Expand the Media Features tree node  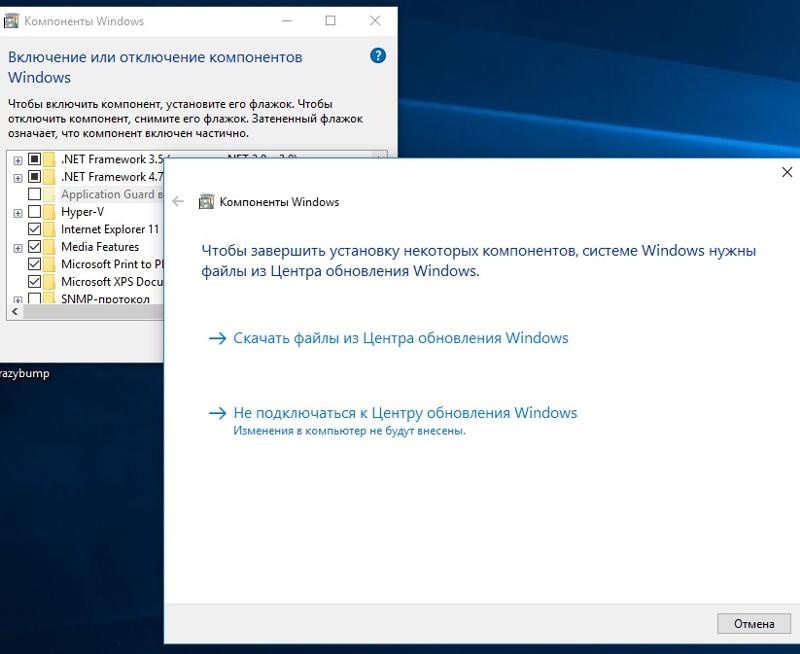[18, 248]
